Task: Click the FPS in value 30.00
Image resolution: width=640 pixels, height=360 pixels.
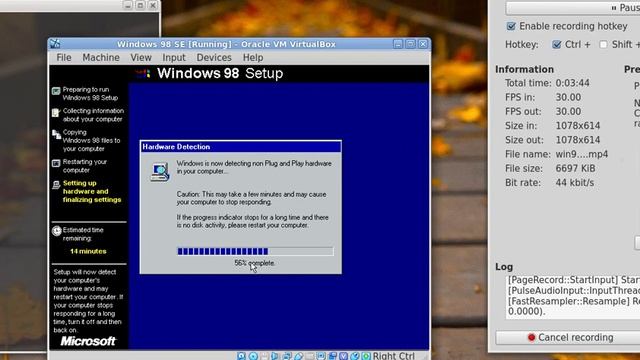Action: tap(568, 98)
